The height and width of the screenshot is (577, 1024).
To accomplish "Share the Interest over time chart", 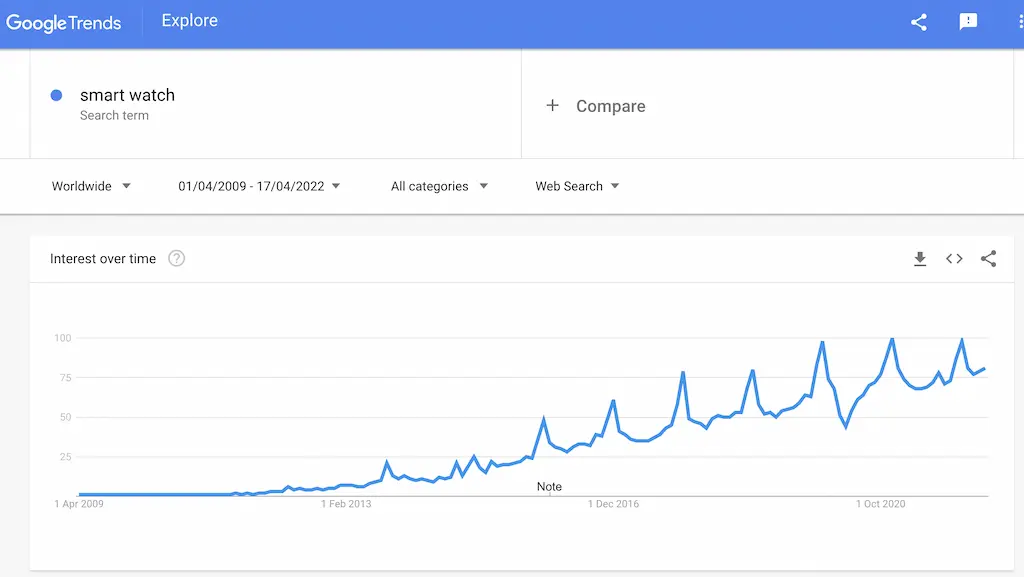I will [988, 258].
